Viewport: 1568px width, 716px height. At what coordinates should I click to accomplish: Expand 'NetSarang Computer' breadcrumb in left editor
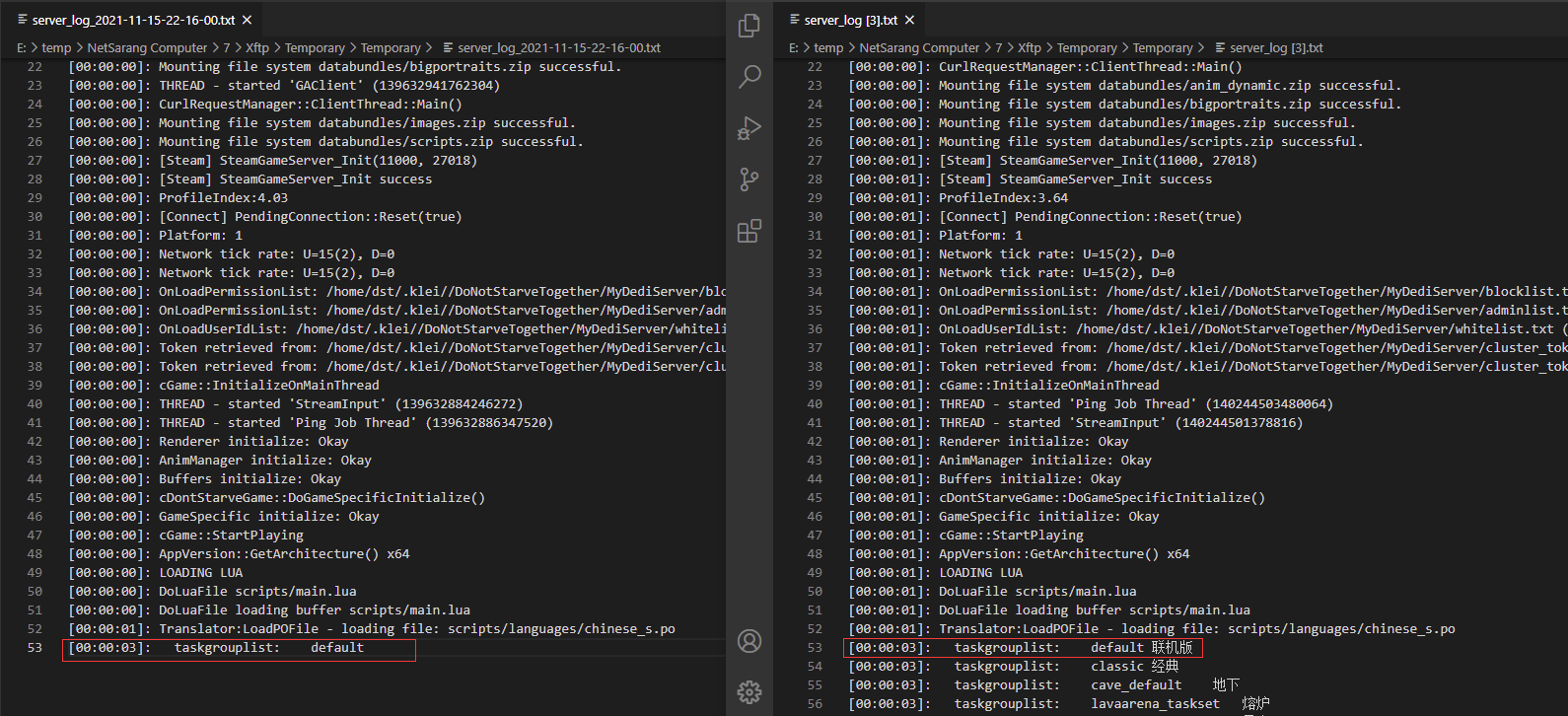[147, 47]
